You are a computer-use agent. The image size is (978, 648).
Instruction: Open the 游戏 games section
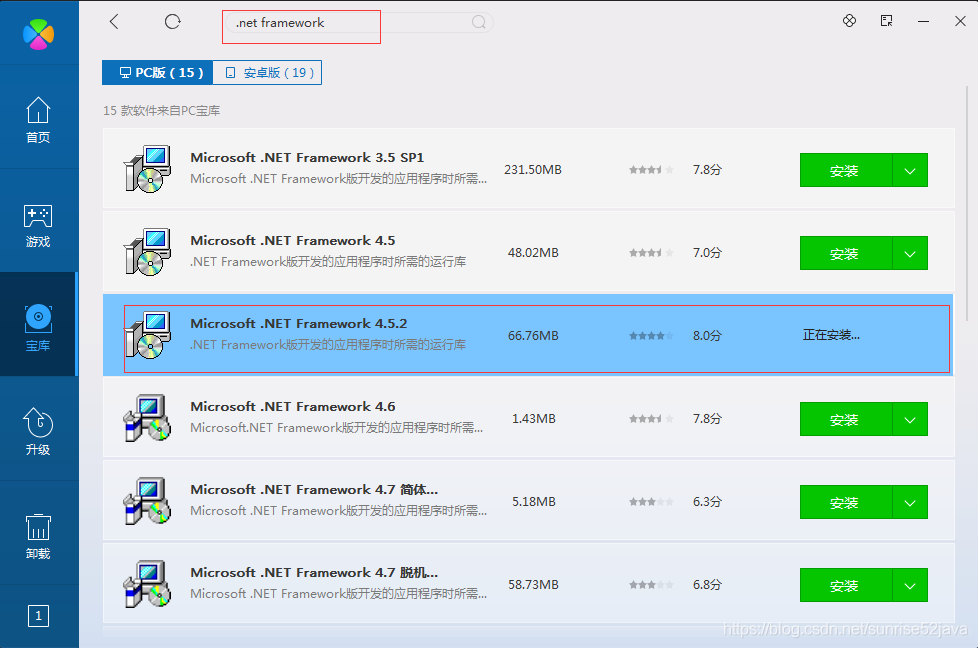[x=38, y=225]
